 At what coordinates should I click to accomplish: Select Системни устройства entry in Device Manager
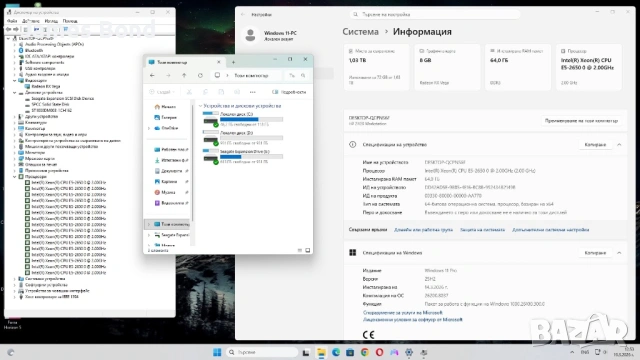[45, 279]
